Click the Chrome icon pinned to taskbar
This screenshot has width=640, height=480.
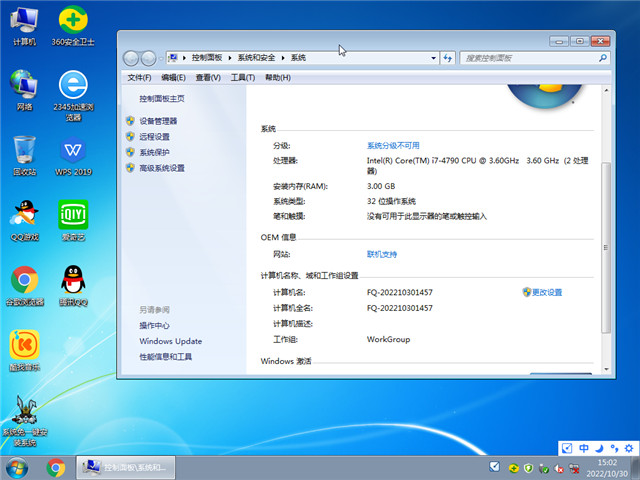(x=56, y=467)
